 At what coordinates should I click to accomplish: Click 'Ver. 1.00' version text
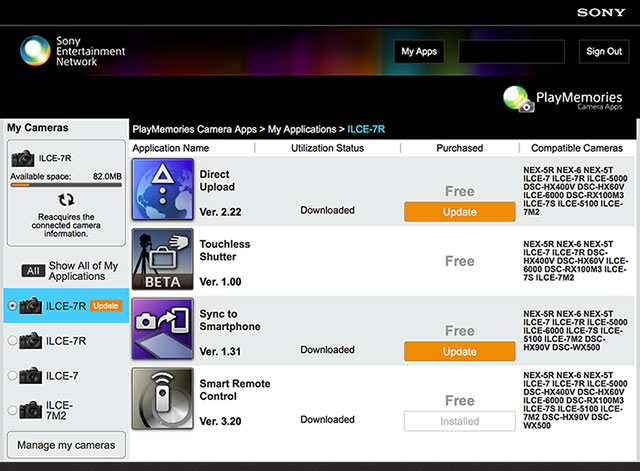[220, 282]
